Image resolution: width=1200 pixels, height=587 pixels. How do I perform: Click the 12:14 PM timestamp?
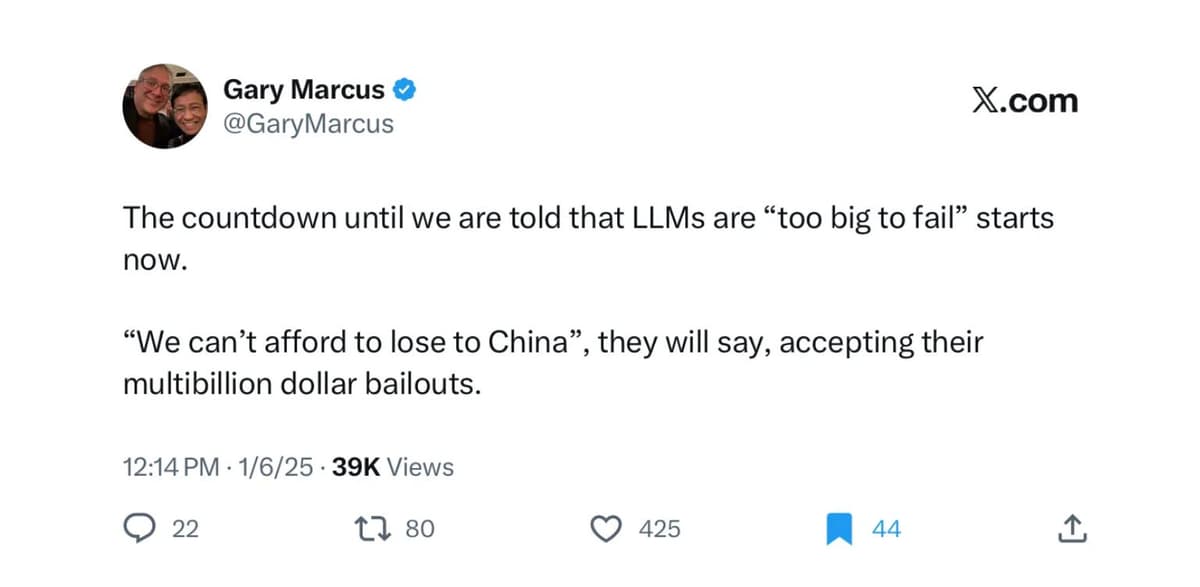point(170,467)
